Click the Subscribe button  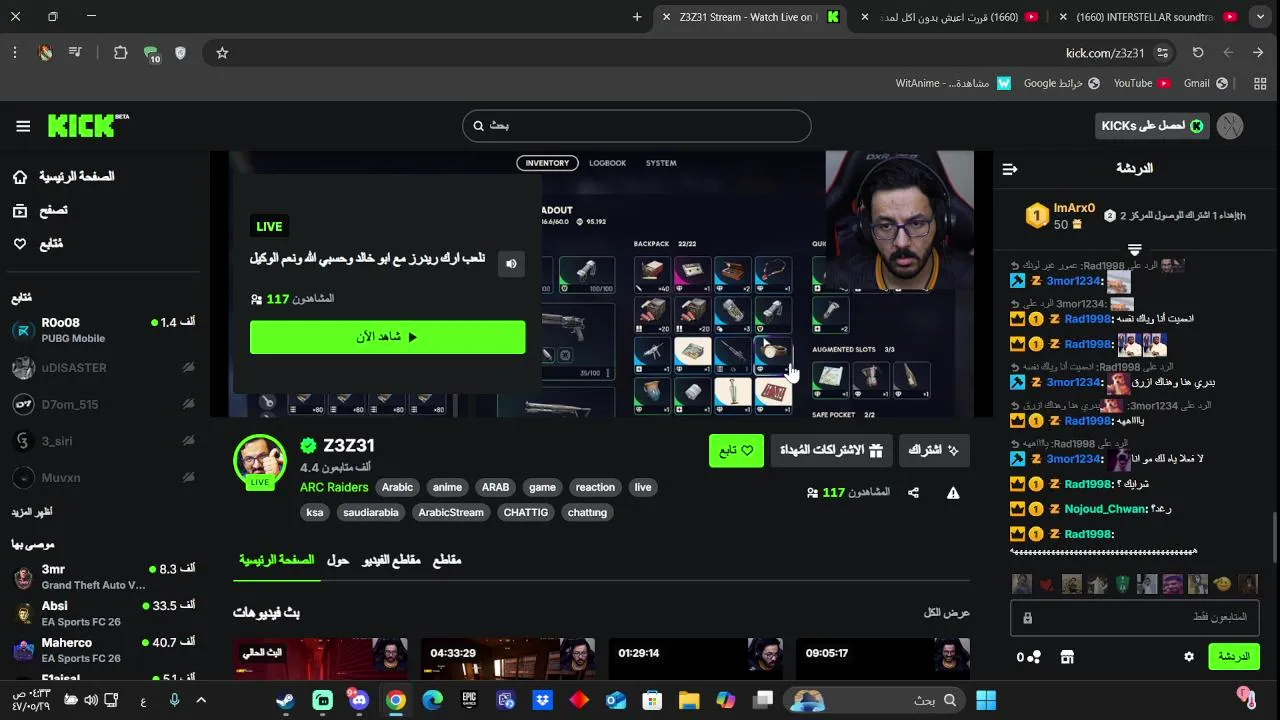(x=934, y=451)
